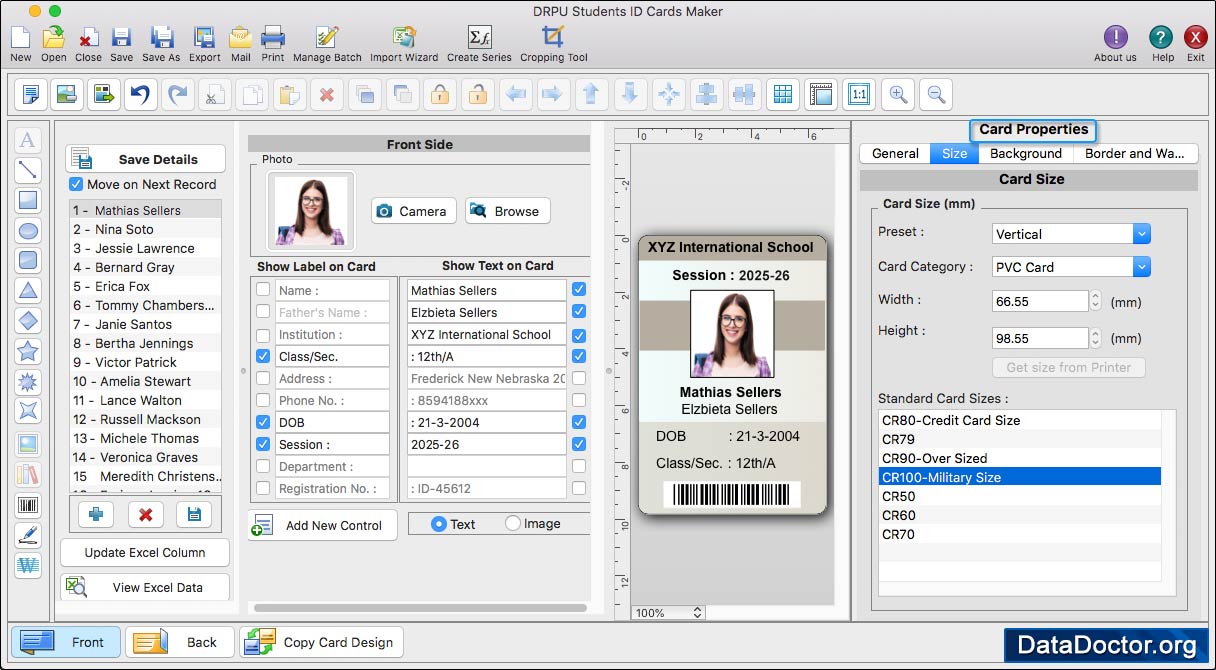
Task: Select the Text tool in left sidebar
Action: tap(28, 140)
